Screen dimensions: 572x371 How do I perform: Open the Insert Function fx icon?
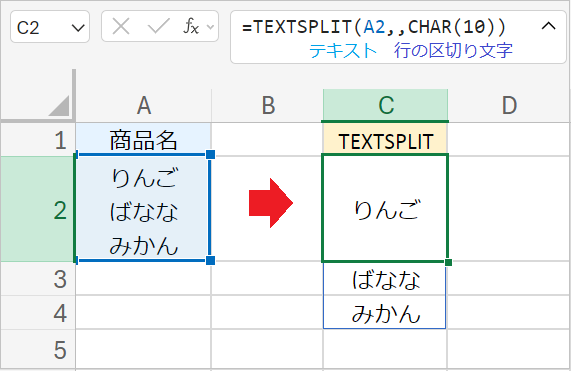point(191,27)
